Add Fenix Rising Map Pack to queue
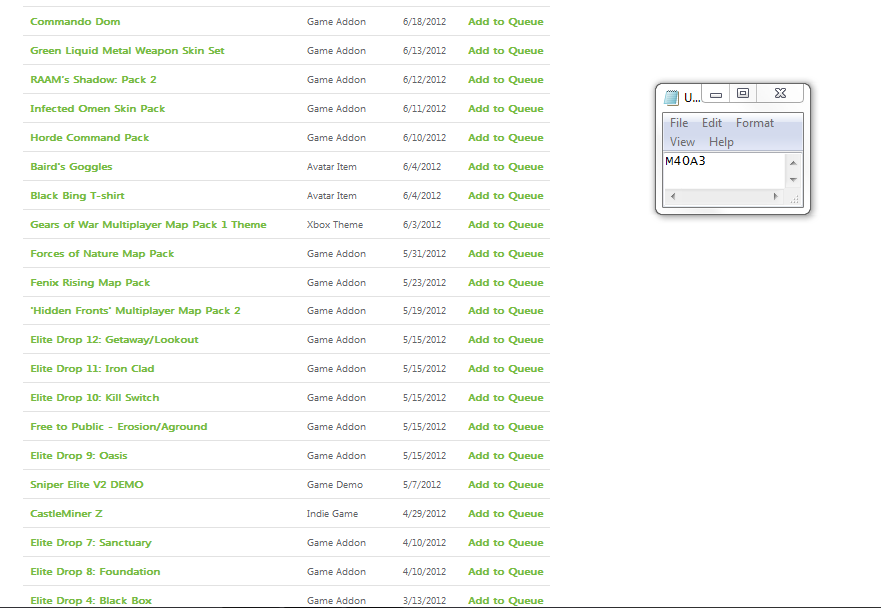The width and height of the screenshot is (881, 608). pos(506,283)
